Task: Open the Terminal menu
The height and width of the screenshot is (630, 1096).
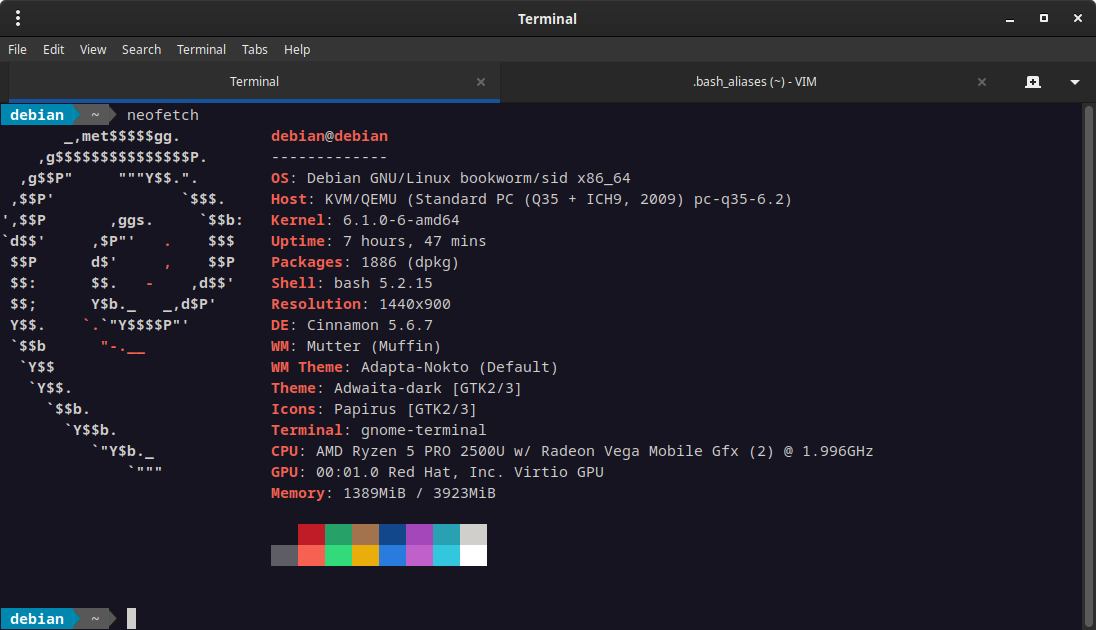Action: [201, 50]
